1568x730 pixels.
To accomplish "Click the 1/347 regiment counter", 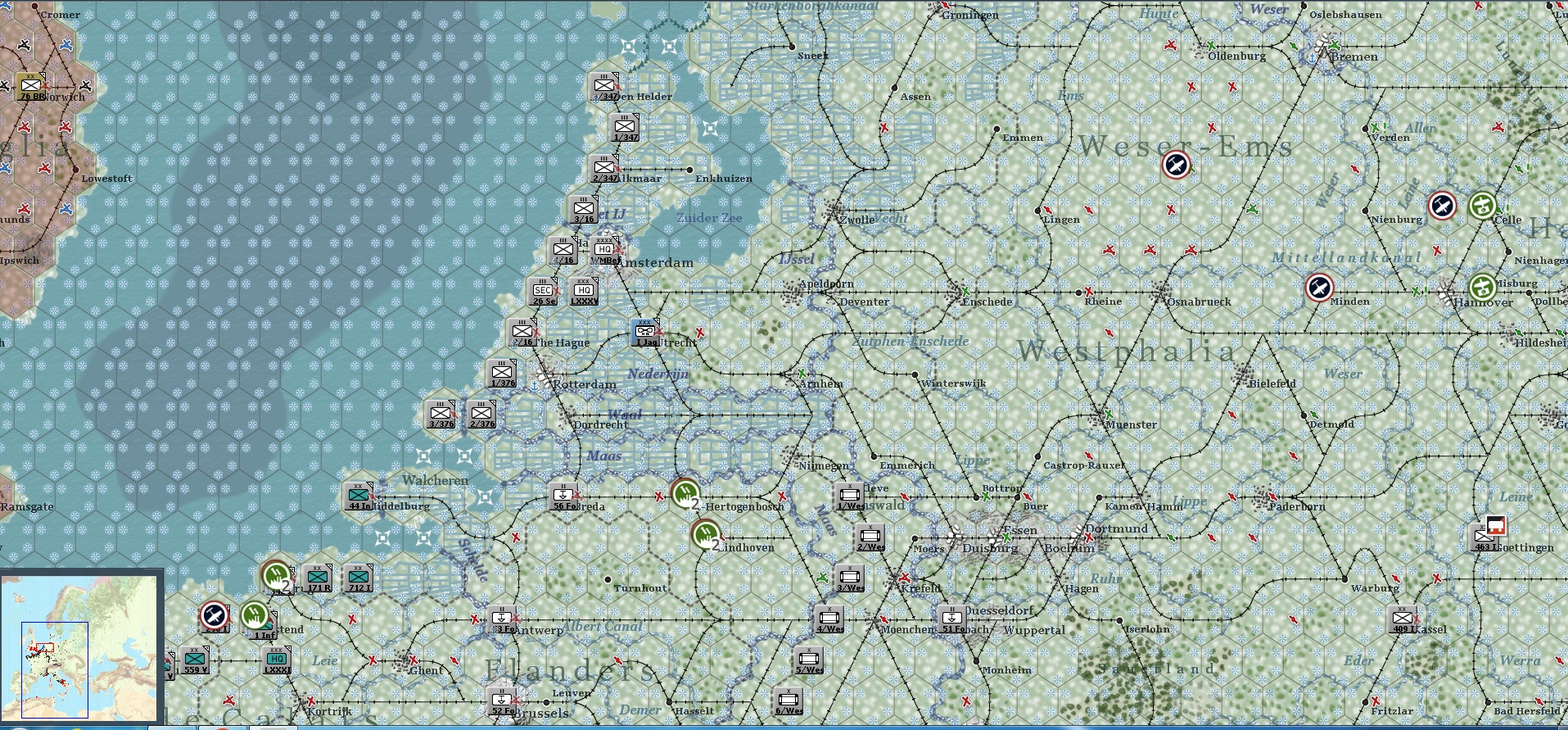I will 625,127.
